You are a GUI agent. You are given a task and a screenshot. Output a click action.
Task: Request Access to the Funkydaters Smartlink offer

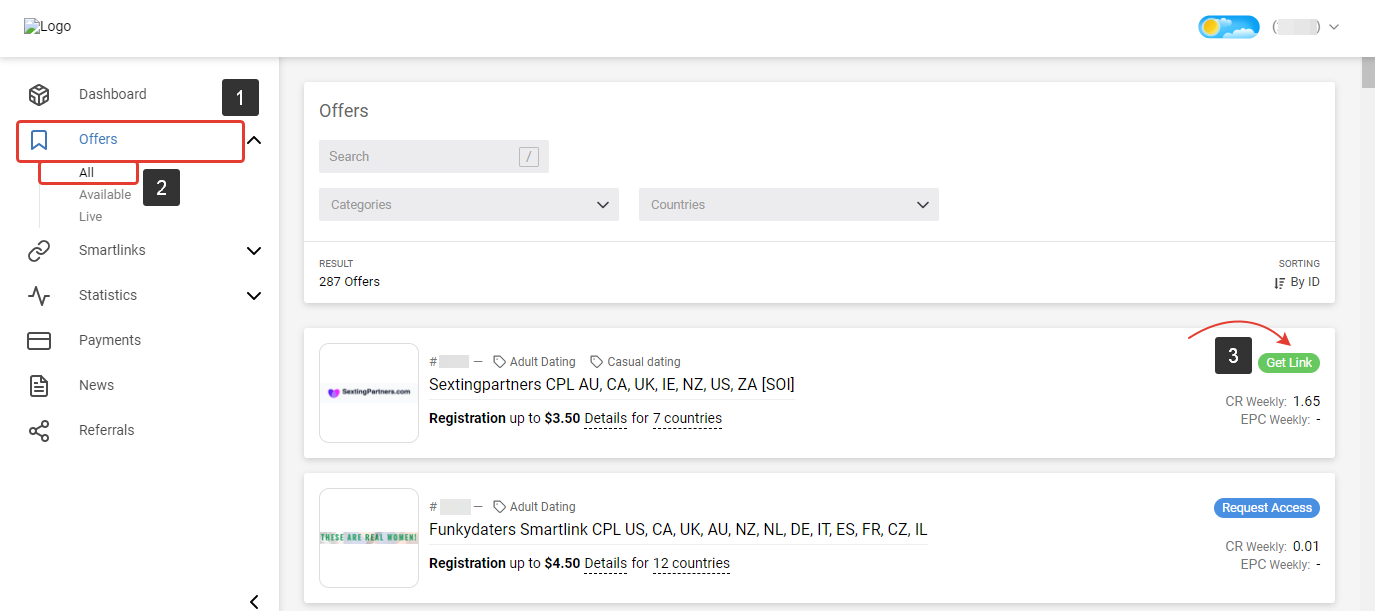(1266, 507)
